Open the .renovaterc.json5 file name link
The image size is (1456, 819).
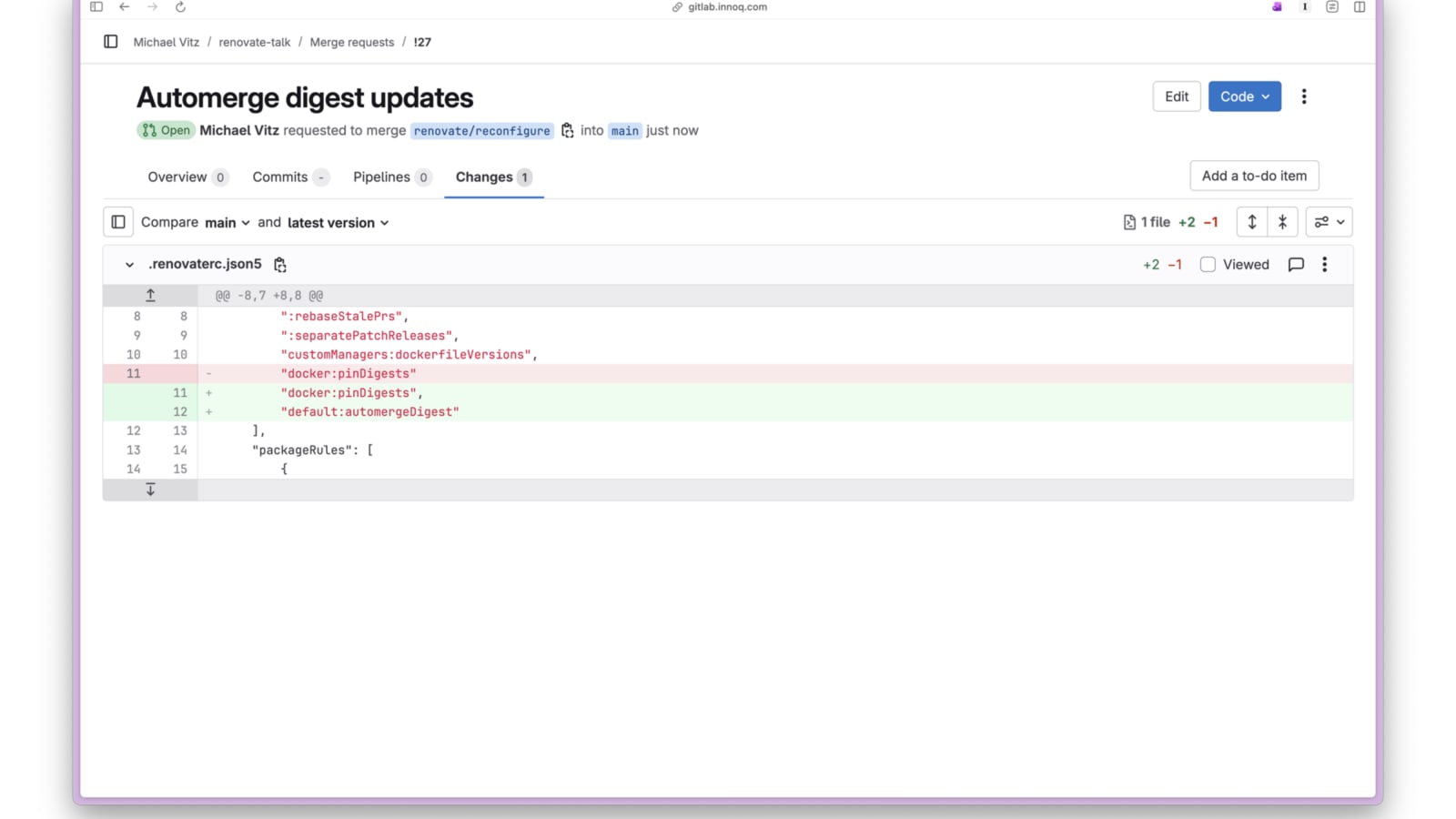[x=206, y=264]
